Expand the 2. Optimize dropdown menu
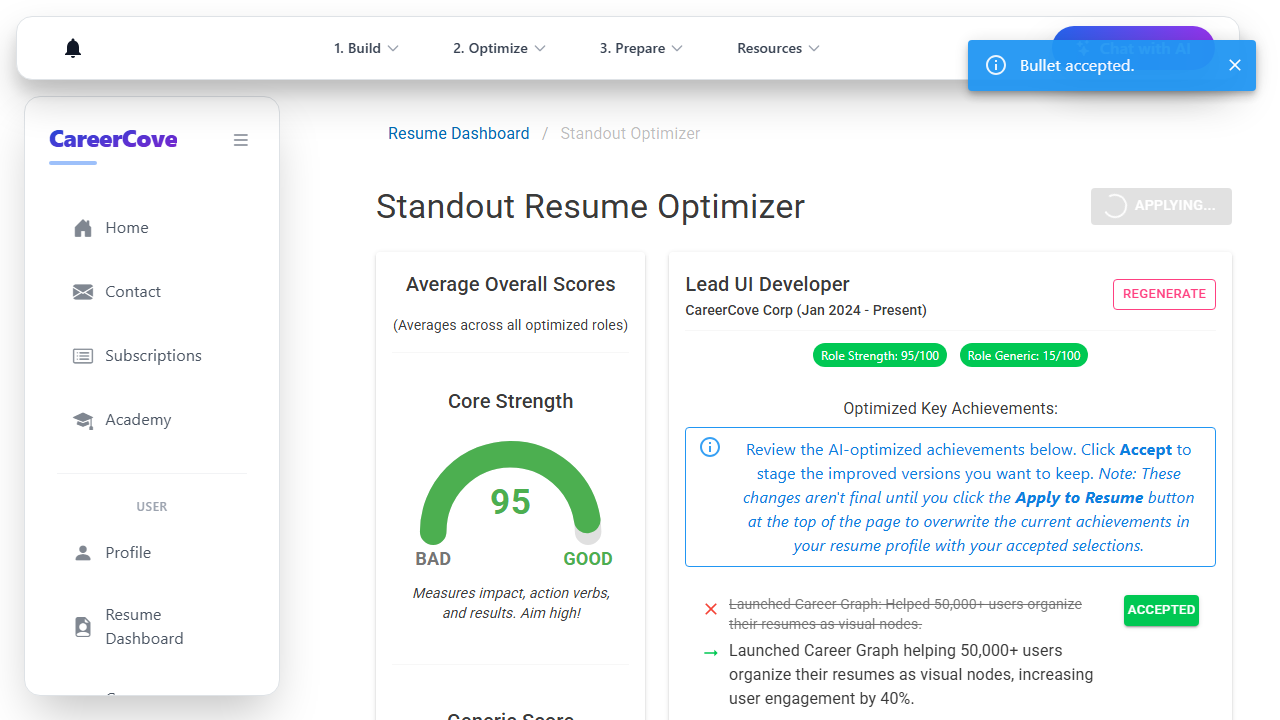Screen dimensions: 1280x720 [499, 48]
